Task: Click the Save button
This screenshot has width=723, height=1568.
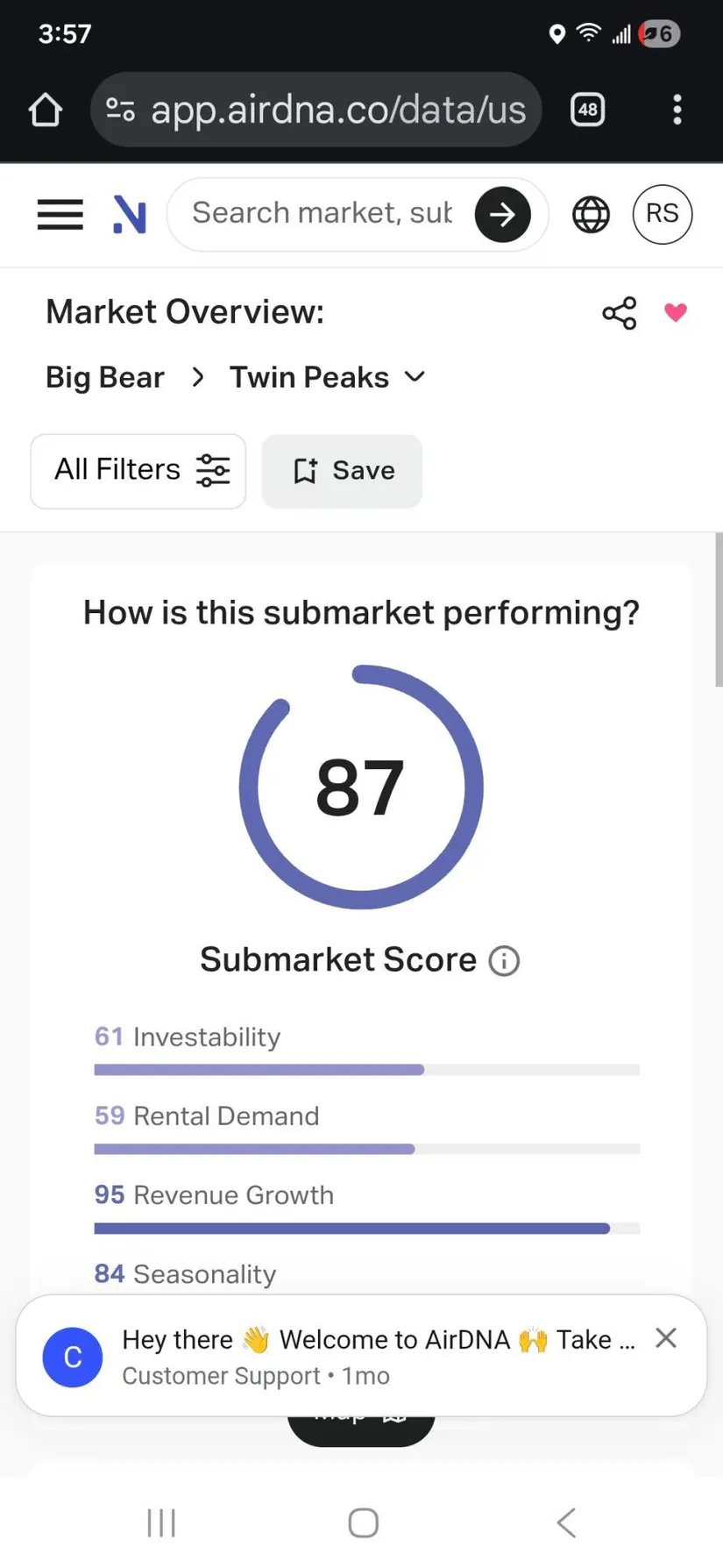Action: pos(342,471)
